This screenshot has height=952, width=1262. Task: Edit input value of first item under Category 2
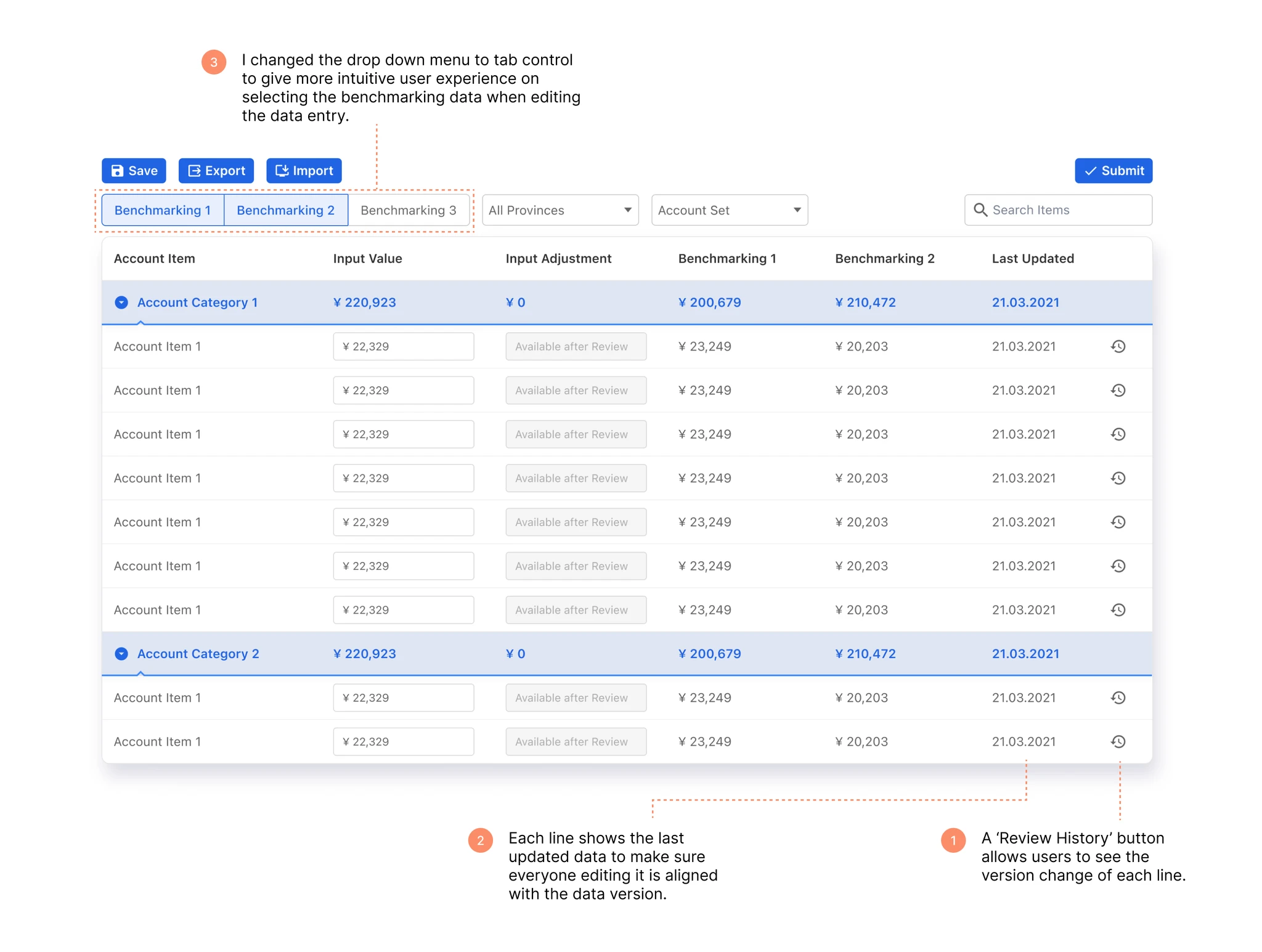click(x=404, y=698)
